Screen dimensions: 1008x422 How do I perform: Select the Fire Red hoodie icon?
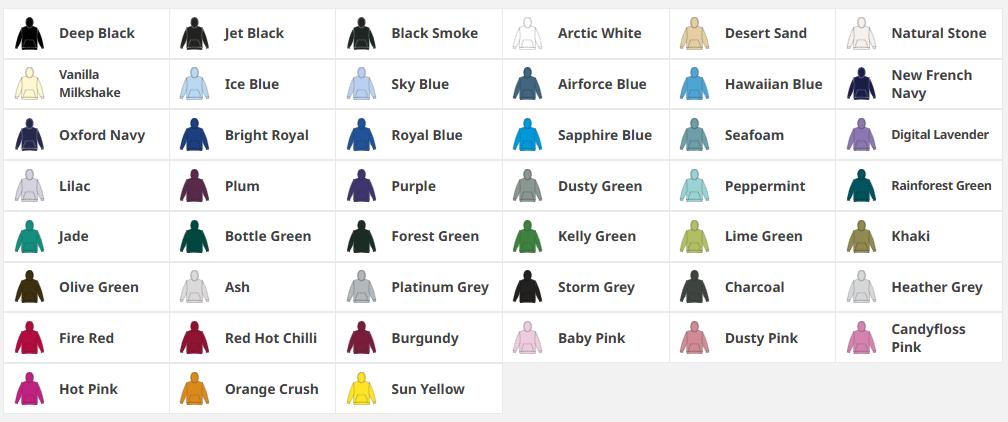[x=29, y=338]
